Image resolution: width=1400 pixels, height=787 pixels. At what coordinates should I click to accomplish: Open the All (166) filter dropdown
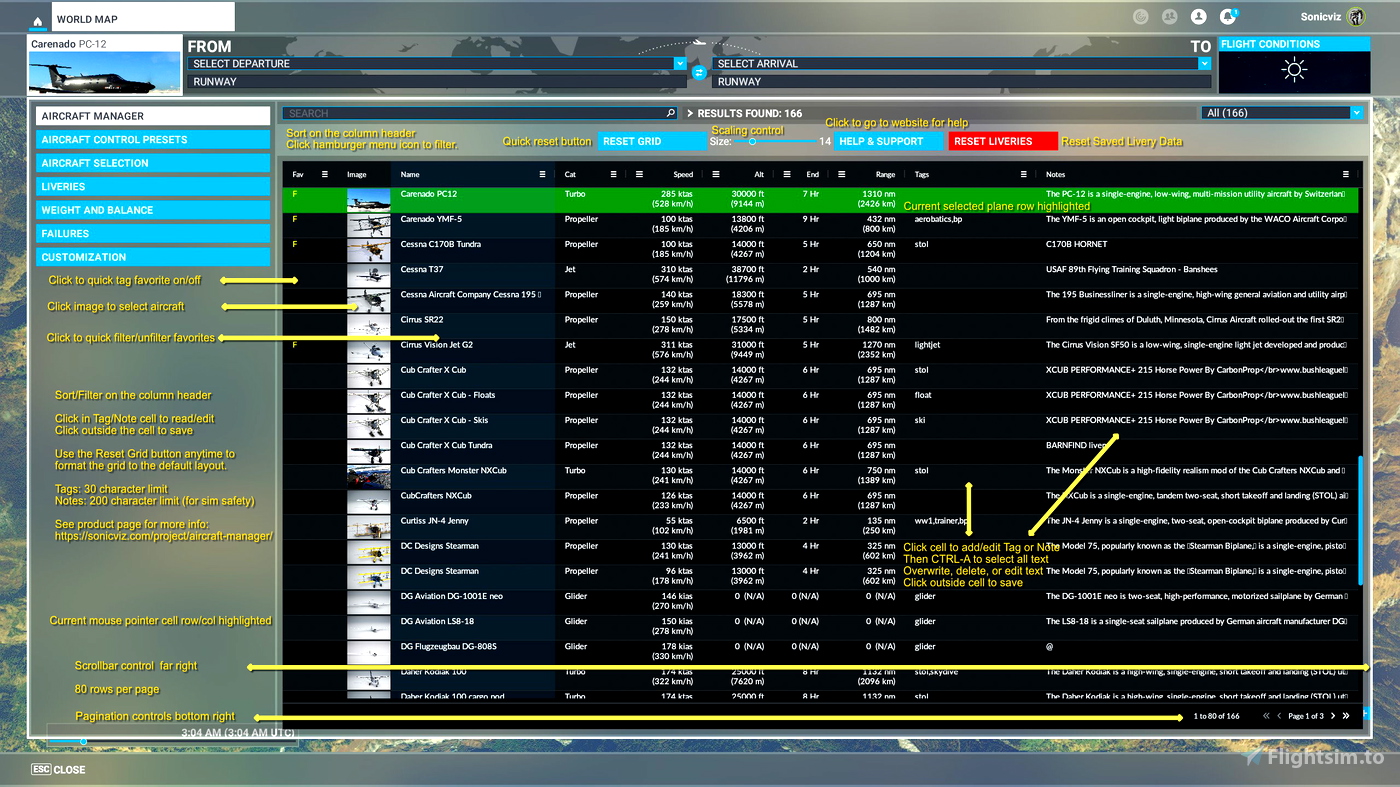coord(1283,113)
